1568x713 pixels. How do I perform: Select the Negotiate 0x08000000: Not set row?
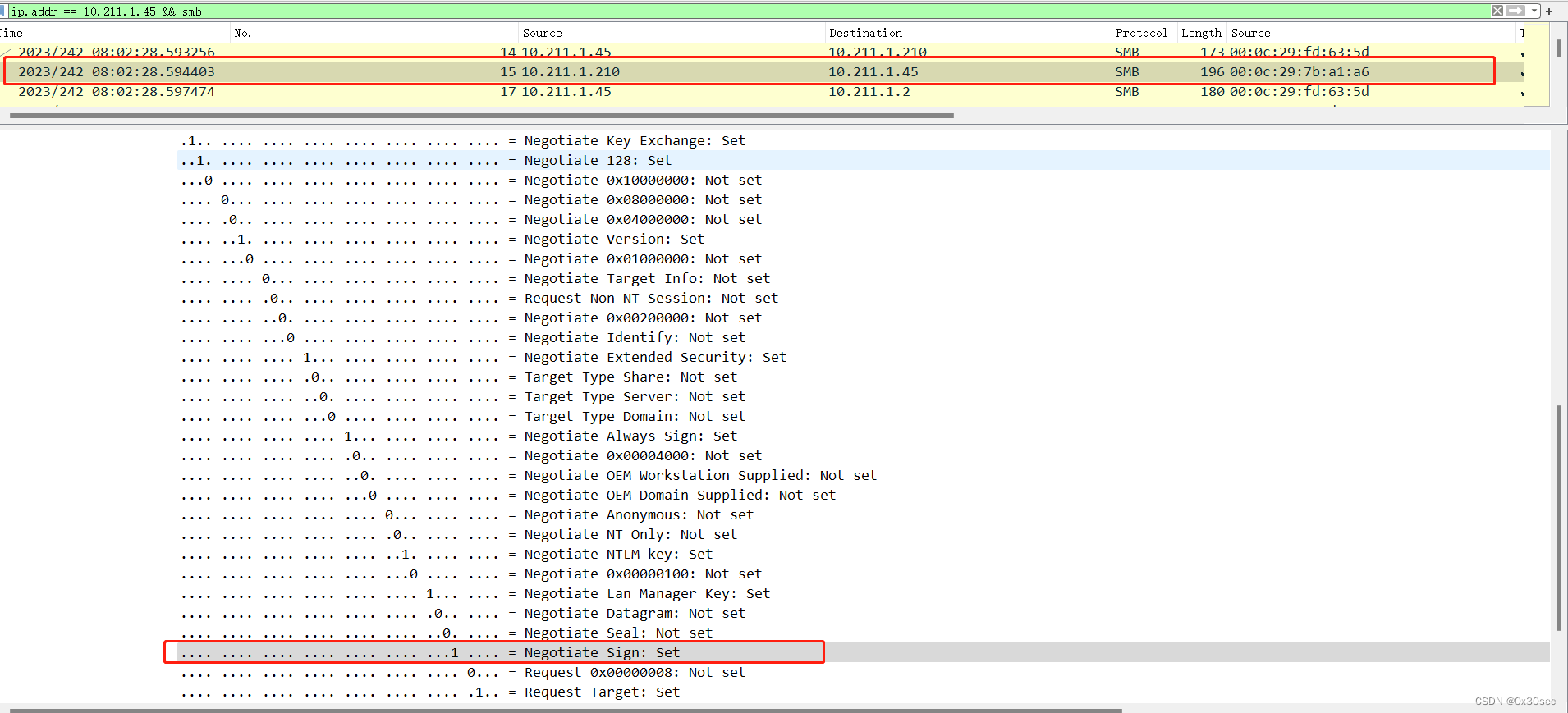click(x=864, y=200)
